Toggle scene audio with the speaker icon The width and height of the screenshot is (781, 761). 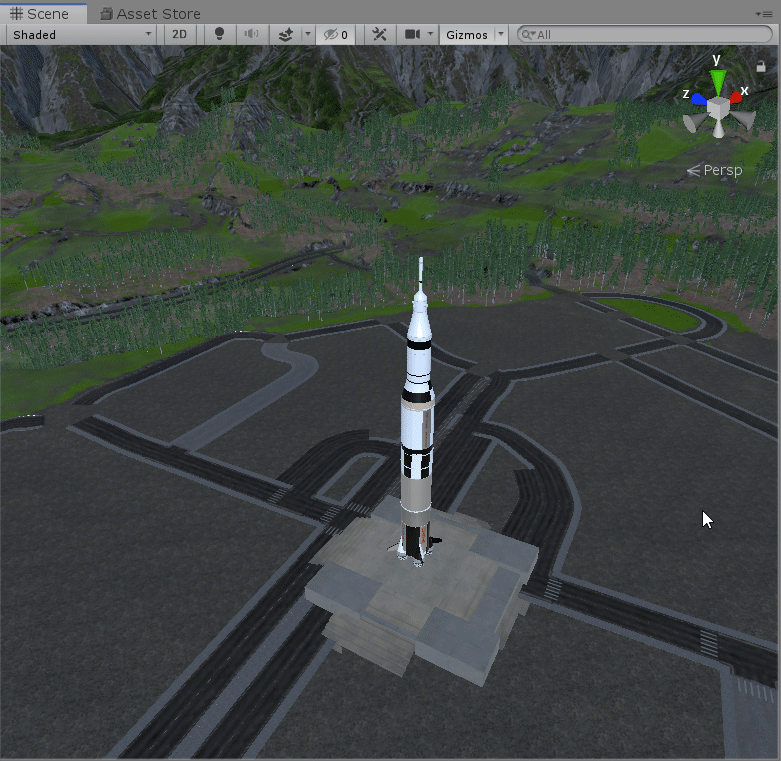pyautogui.click(x=251, y=34)
